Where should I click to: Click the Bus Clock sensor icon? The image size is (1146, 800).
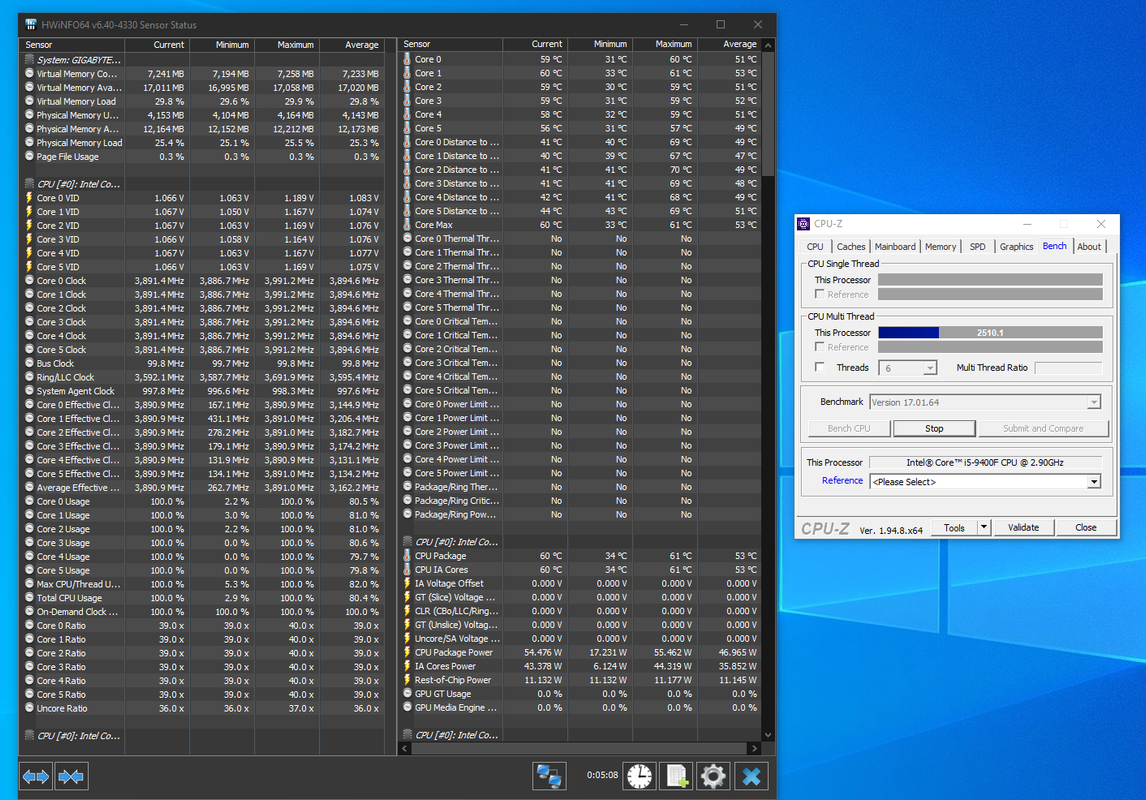point(29,363)
